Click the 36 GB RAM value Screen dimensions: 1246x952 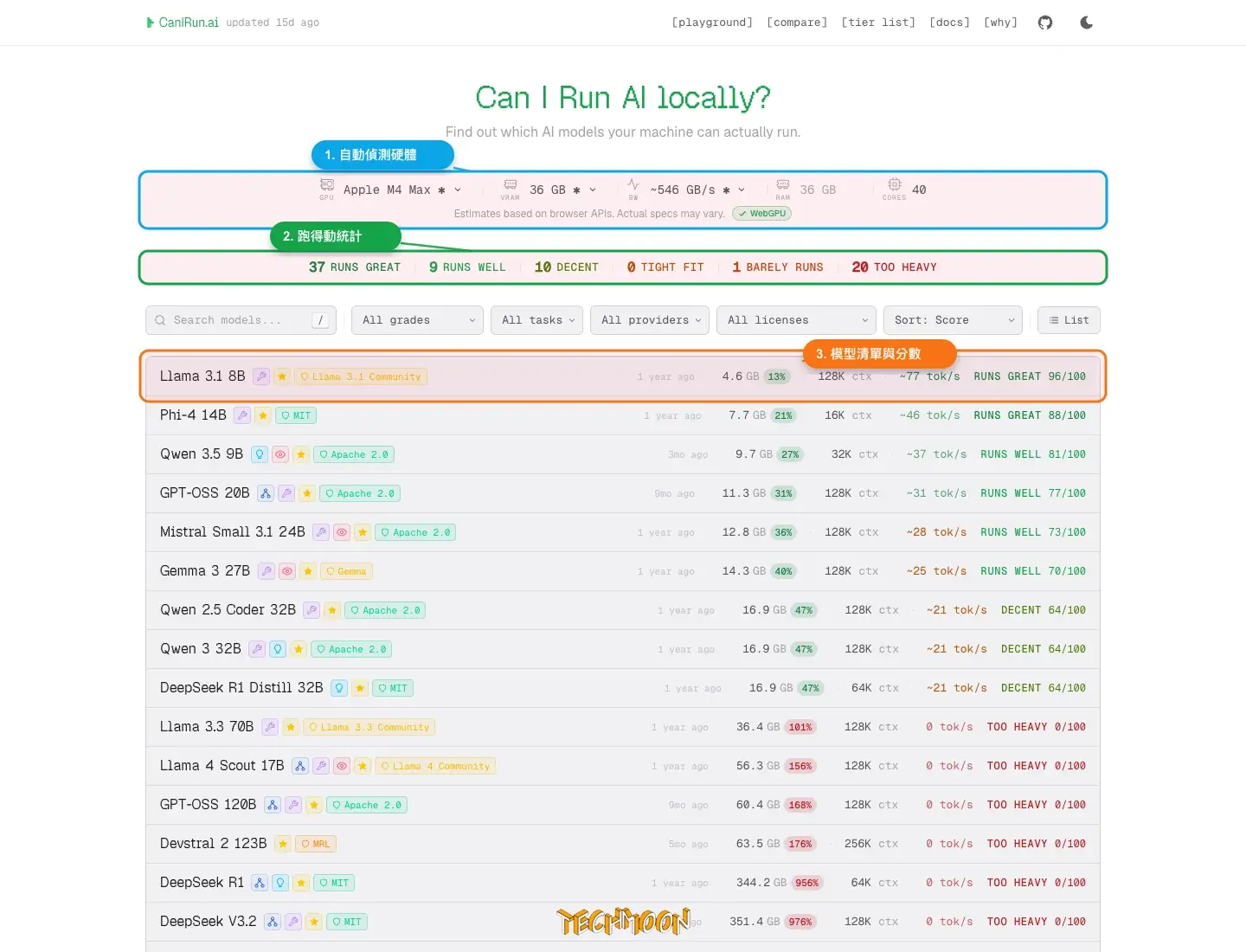pyautogui.click(x=818, y=190)
